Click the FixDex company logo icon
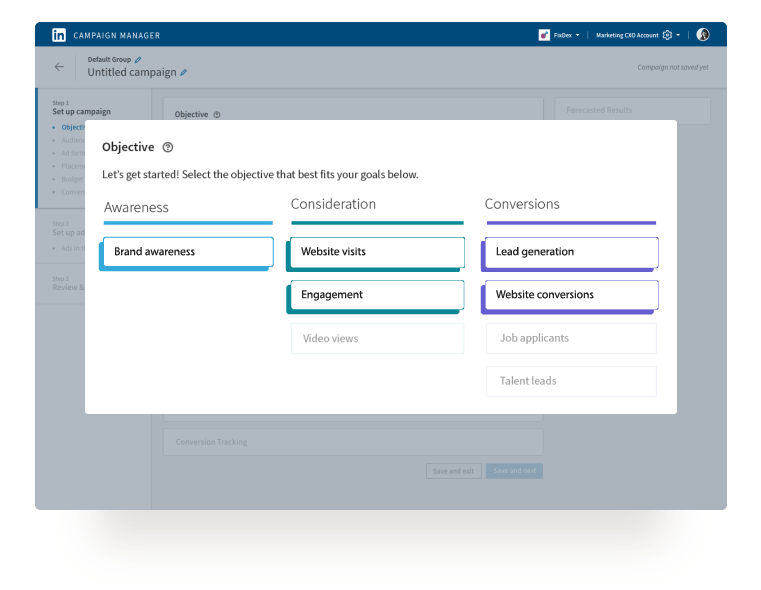The width and height of the screenshot is (761, 590). (x=544, y=35)
